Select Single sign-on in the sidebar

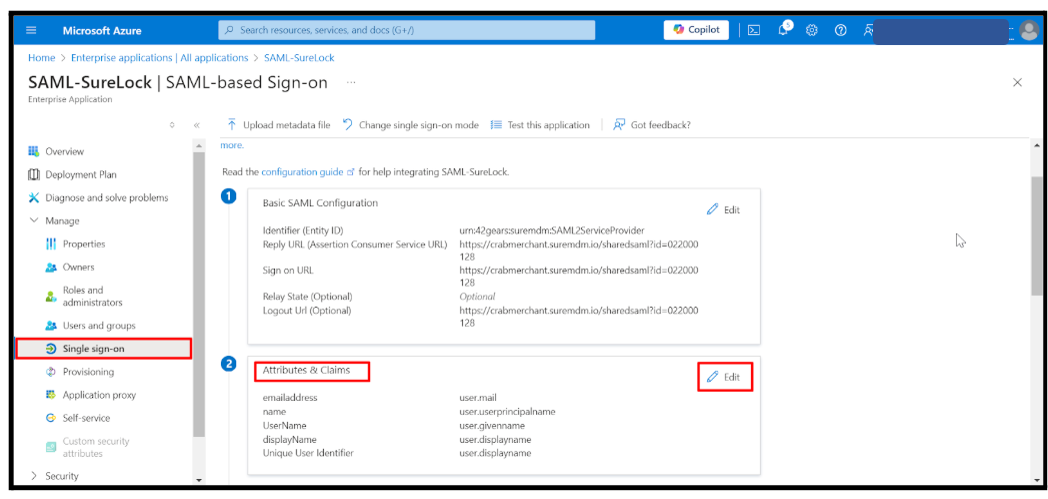[104, 349]
